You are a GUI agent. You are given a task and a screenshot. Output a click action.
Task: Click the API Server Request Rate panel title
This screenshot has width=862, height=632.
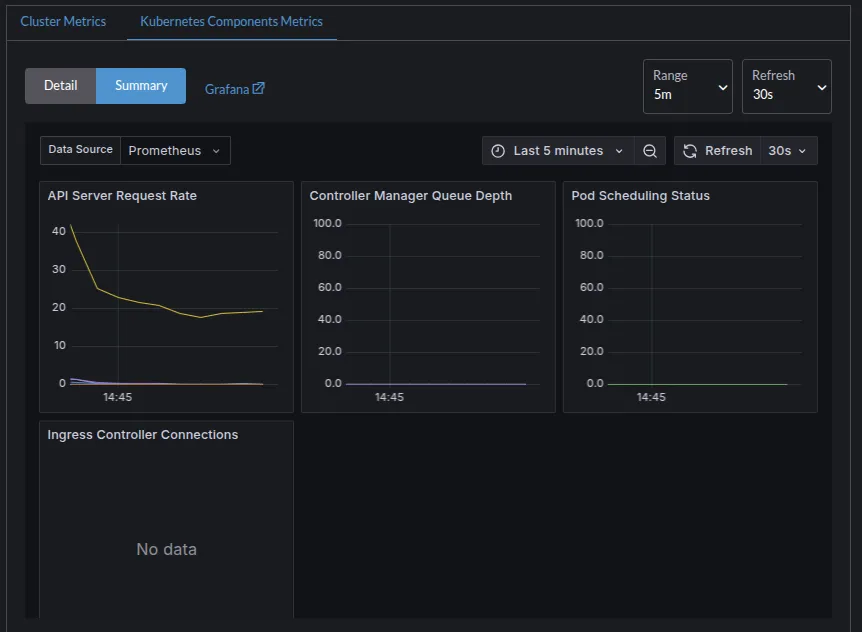tap(122, 196)
